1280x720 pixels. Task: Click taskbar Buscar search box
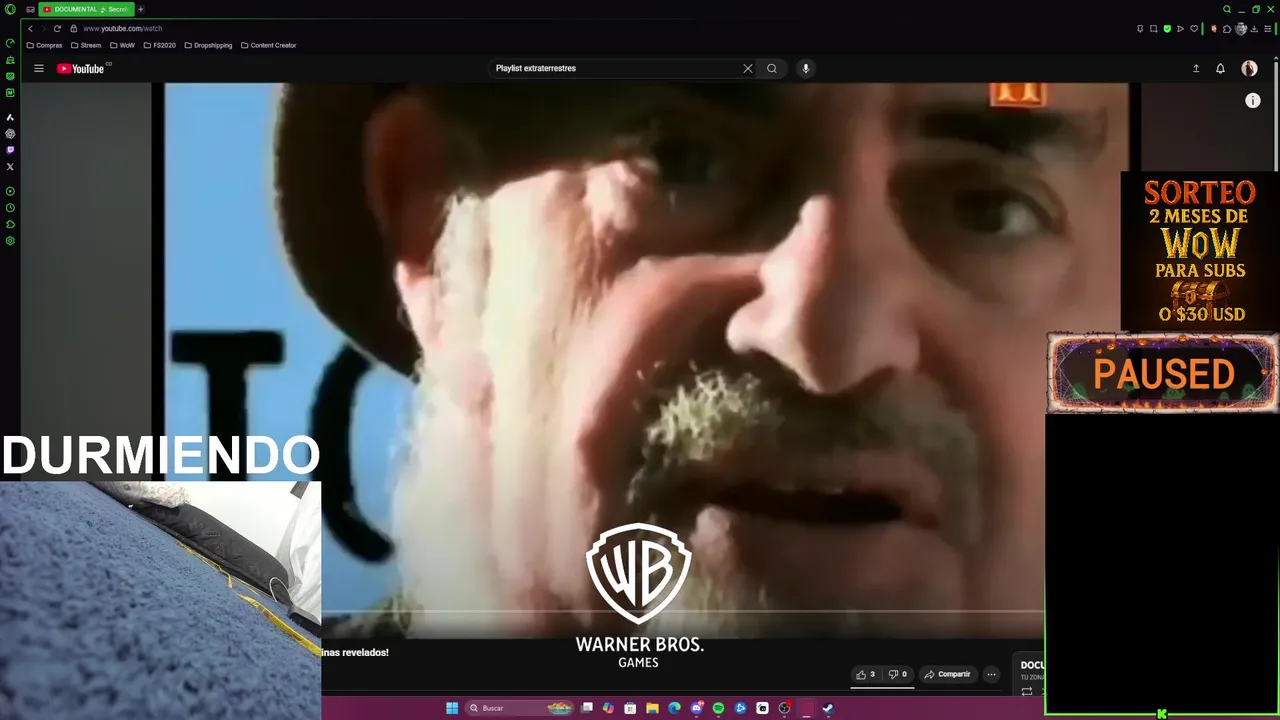point(520,708)
